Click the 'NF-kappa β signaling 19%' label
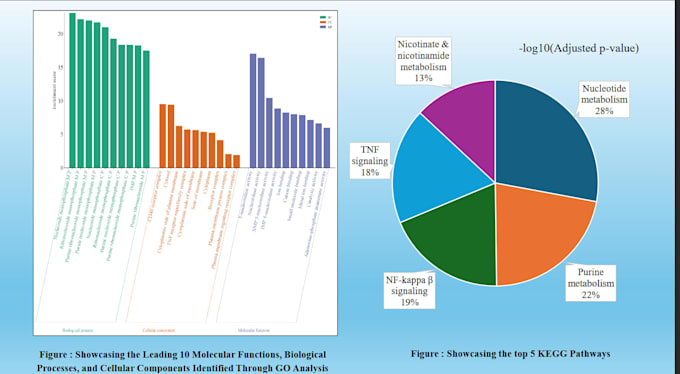Viewport: 680px width, 374px height. pyautogui.click(x=409, y=290)
